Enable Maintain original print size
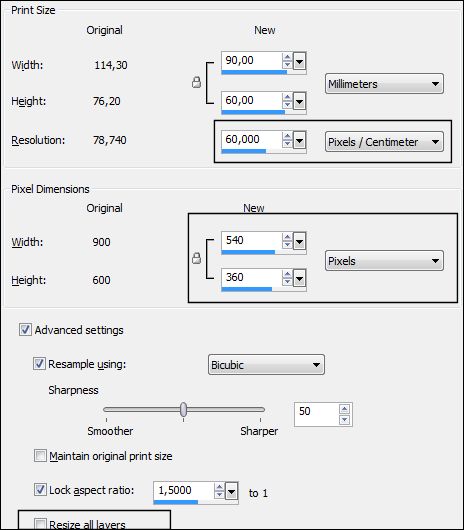 (40, 456)
